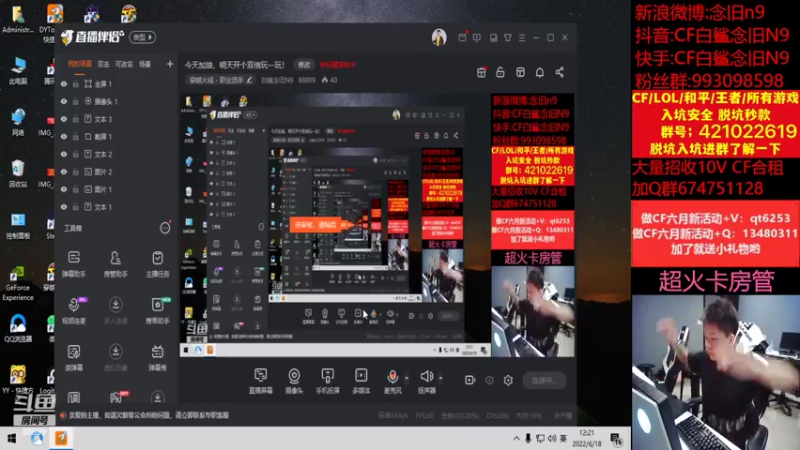Click the 直播中 streaming status button
This screenshot has height=450, width=800.
tap(544, 381)
